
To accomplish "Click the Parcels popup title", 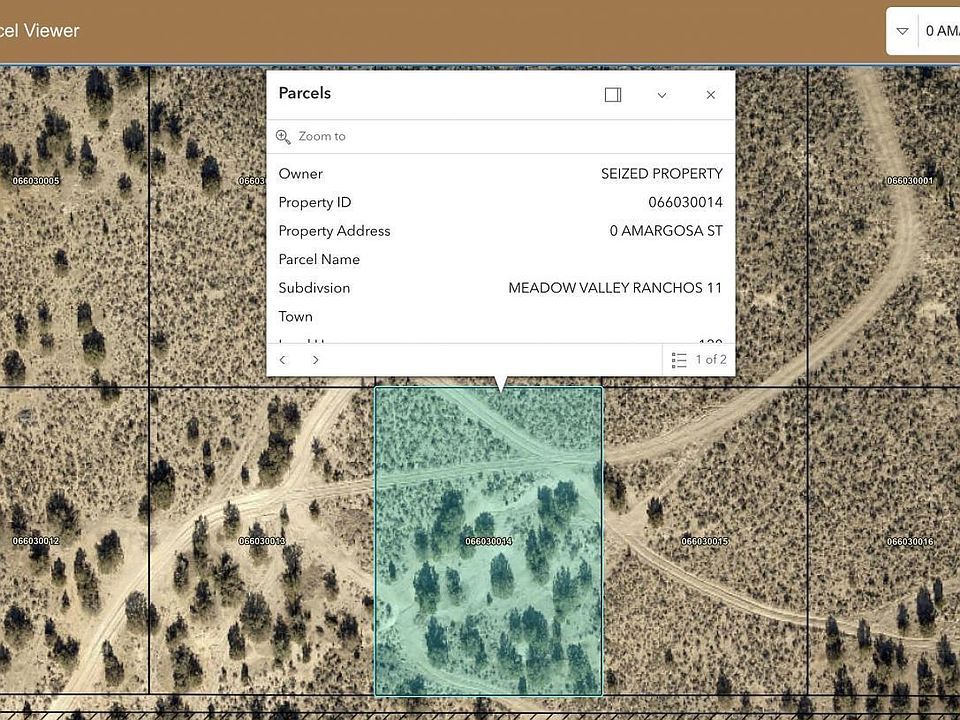I will click(x=305, y=93).
